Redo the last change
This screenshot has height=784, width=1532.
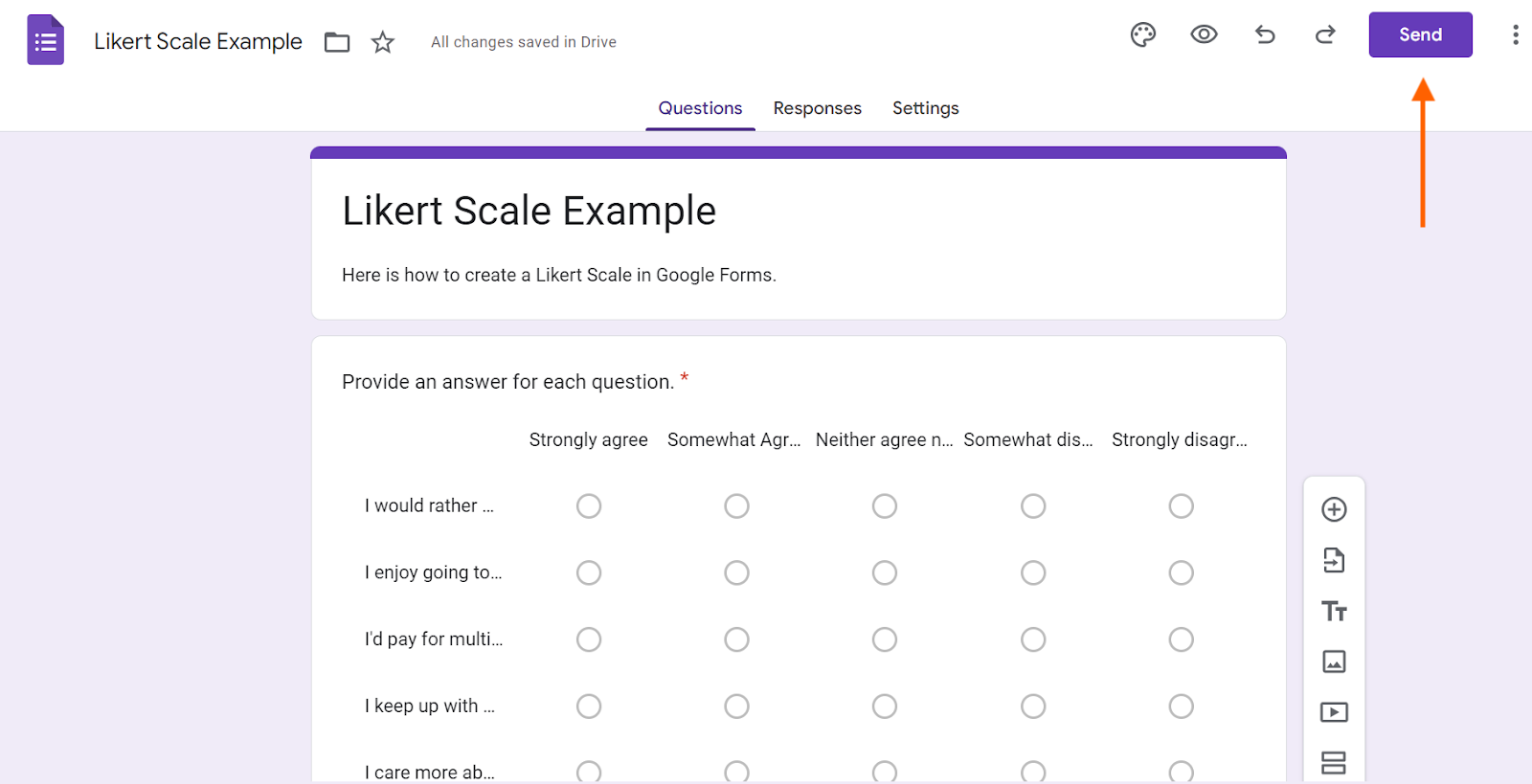coord(1325,35)
